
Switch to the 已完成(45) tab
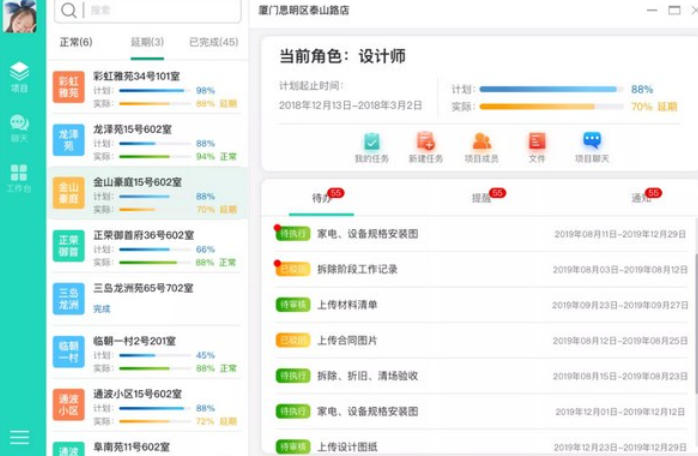click(213, 42)
